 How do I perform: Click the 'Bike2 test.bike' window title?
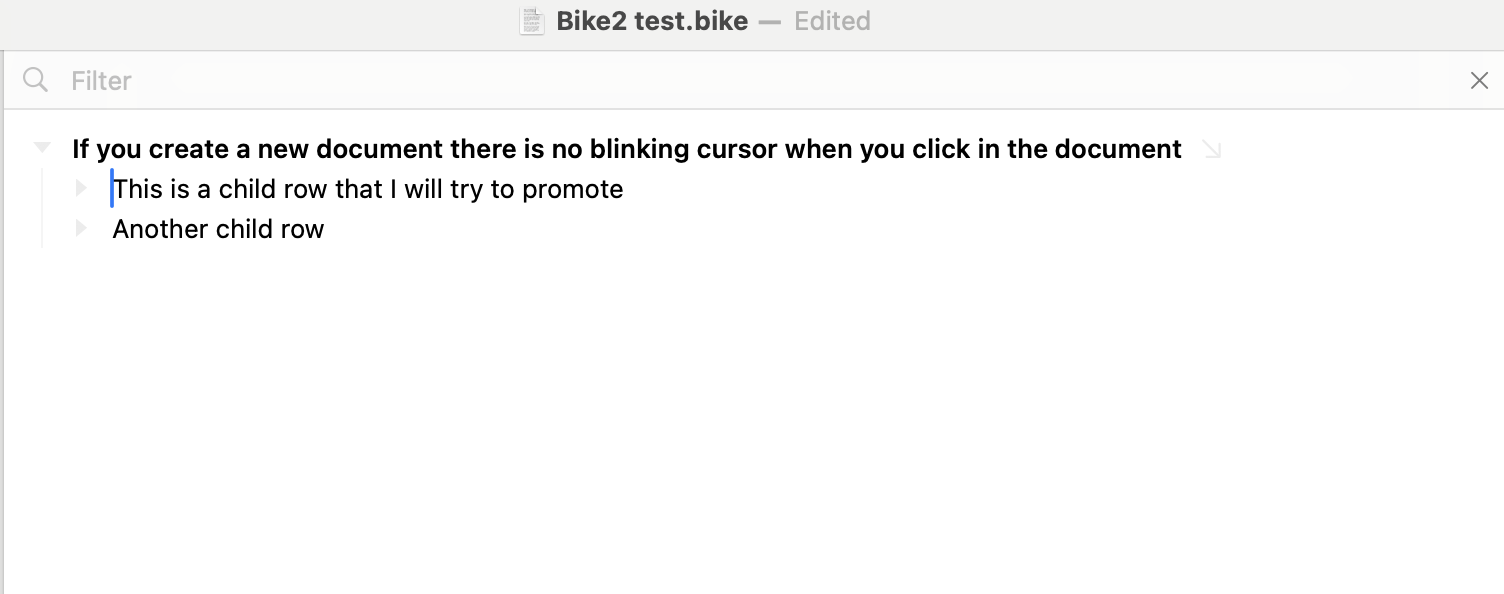[652, 21]
